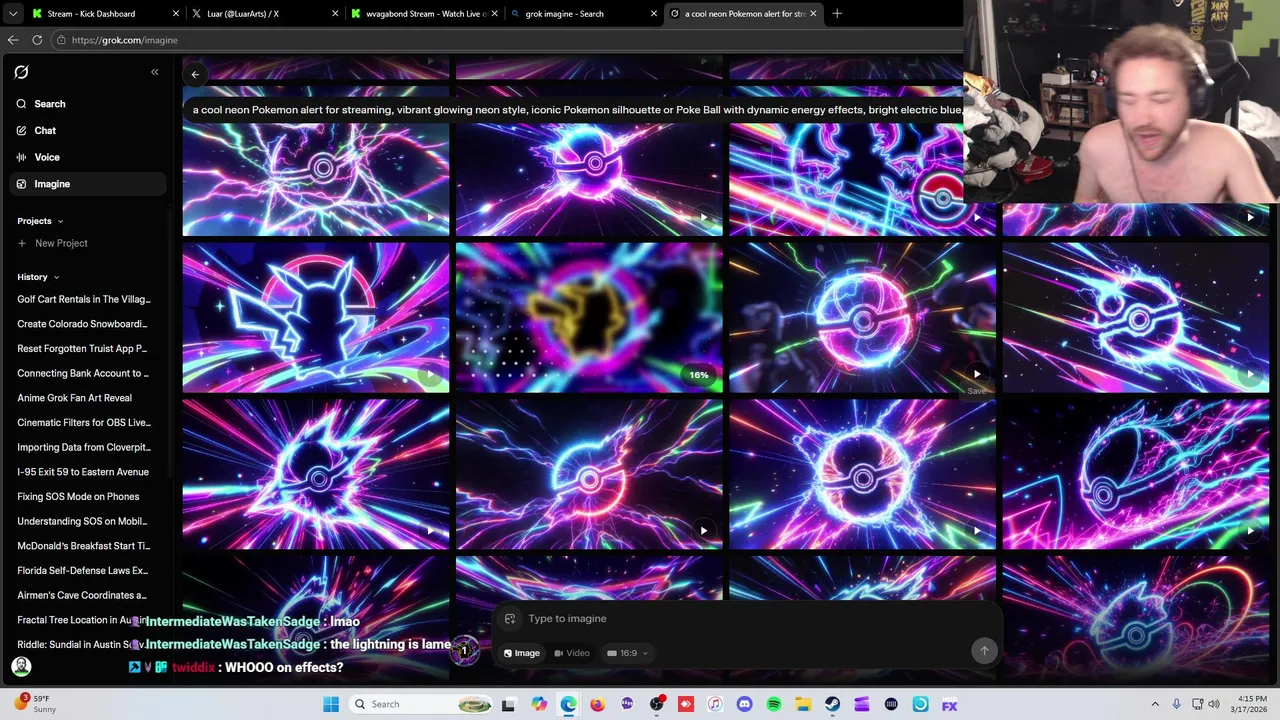Screen dimensions: 1280x720
Task: Open history chat Airmen's Cave Coordinates
Action: (82, 595)
